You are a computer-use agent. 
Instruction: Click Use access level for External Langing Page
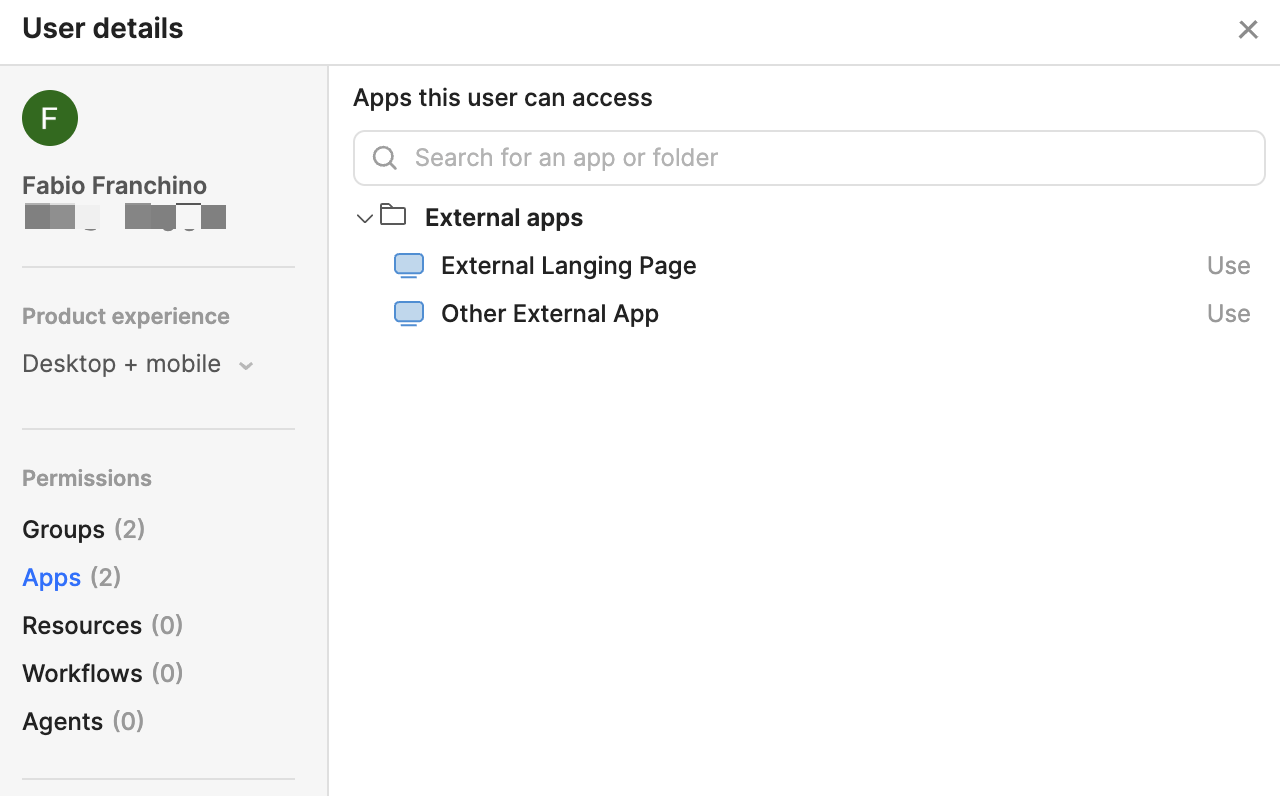[x=1228, y=266]
